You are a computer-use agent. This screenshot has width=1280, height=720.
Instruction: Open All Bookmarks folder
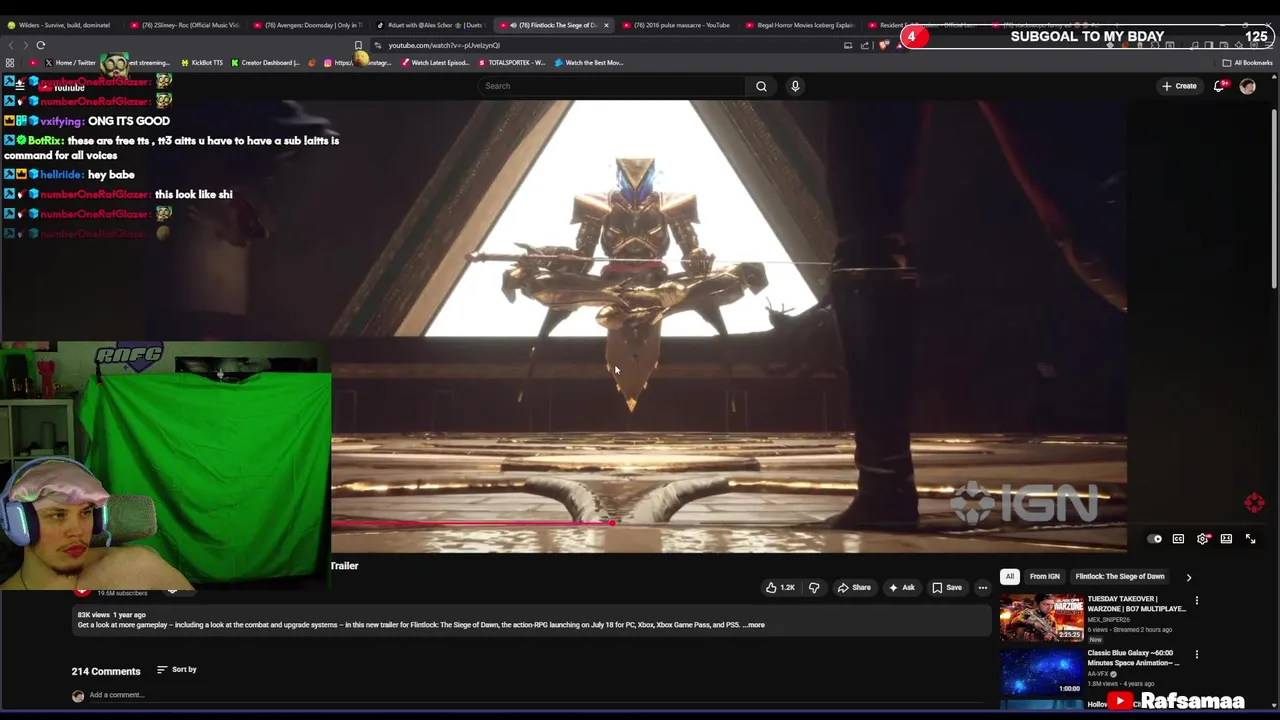[x=1247, y=63]
